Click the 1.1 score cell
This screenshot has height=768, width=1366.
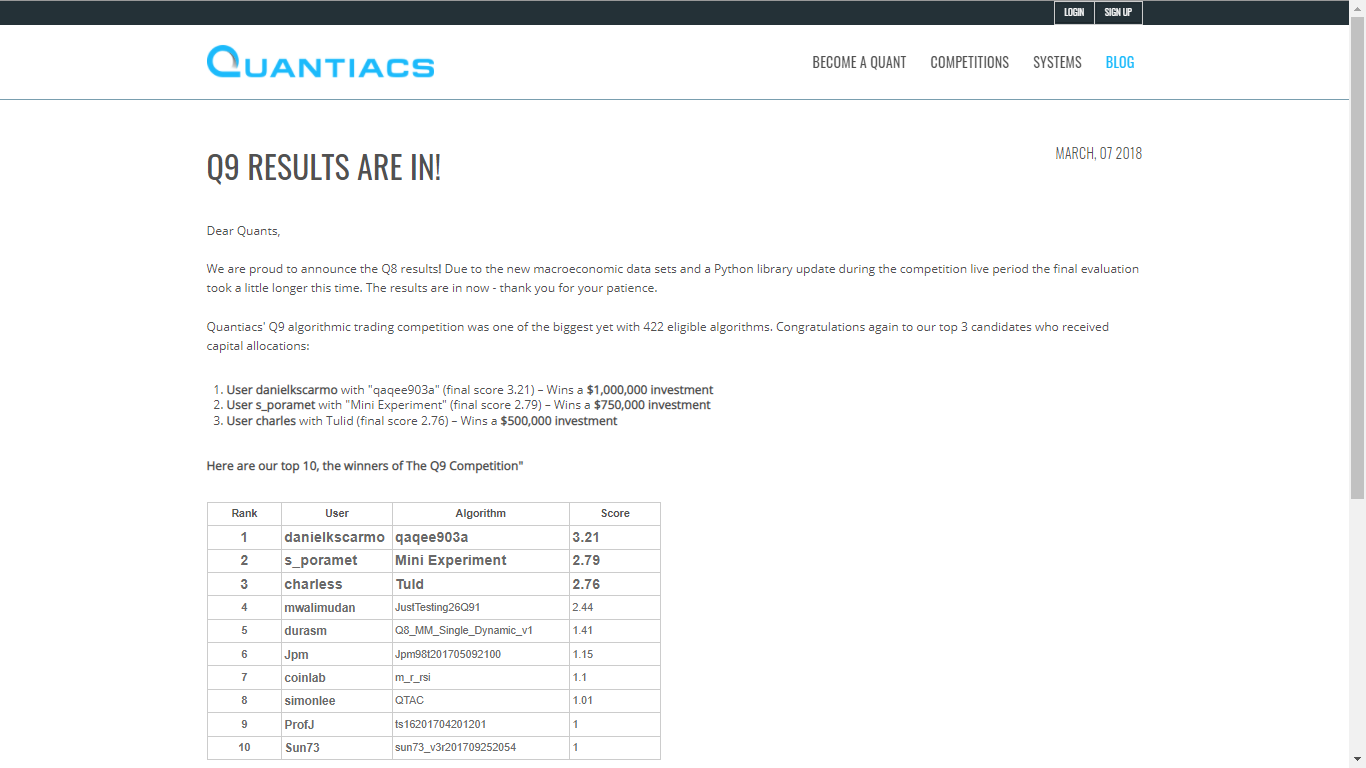click(x=615, y=678)
